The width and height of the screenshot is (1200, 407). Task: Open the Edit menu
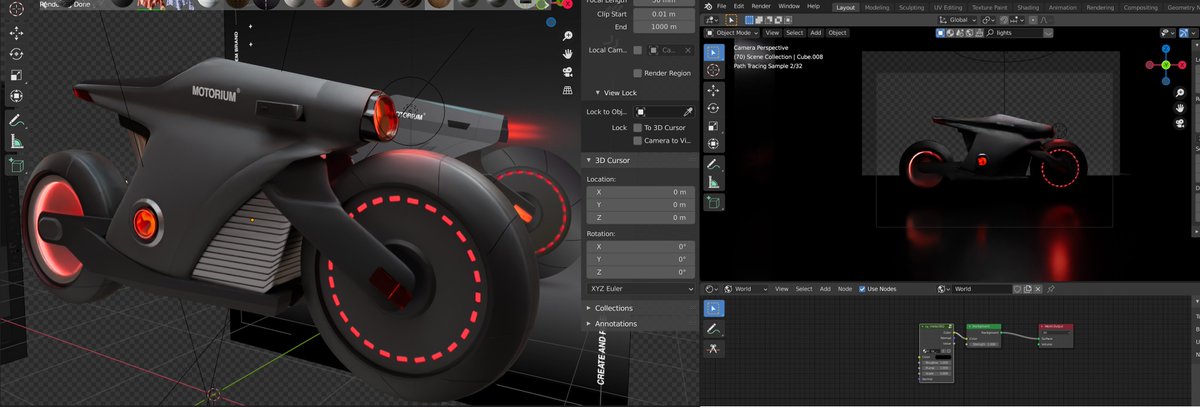pyautogui.click(x=738, y=6)
